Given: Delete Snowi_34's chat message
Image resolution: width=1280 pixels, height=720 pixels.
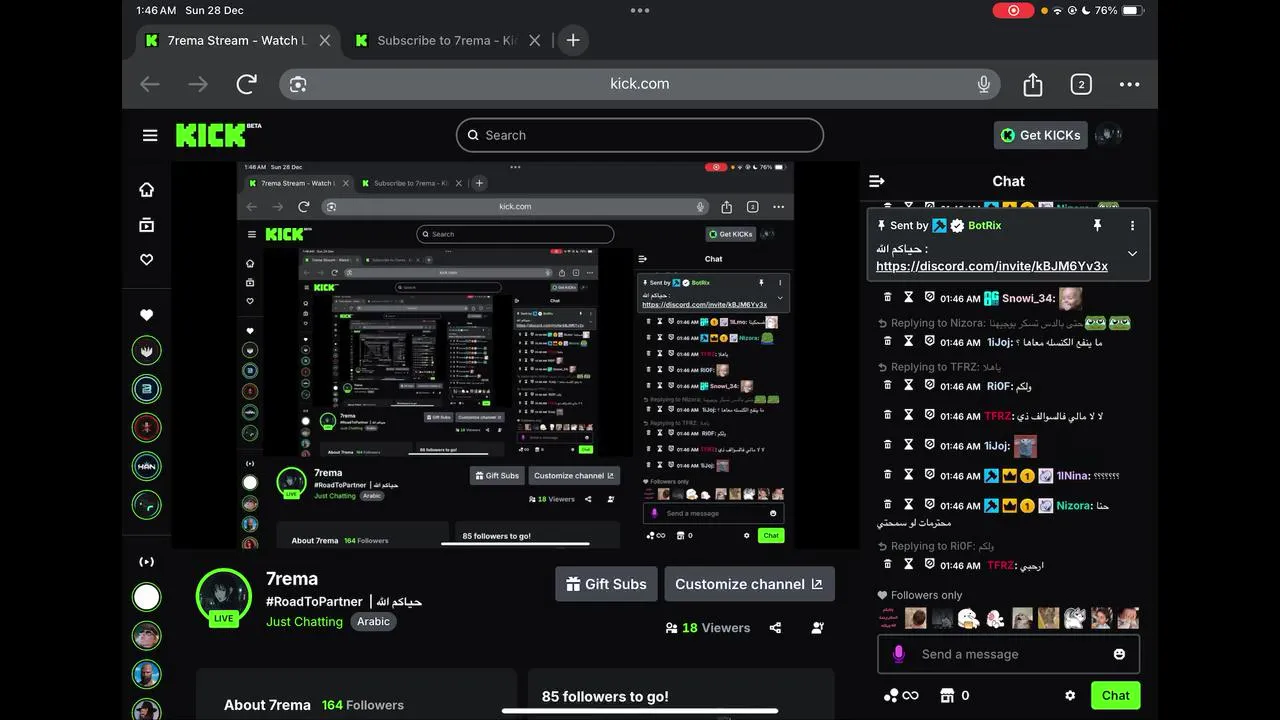Looking at the screenshot, I should pos(887,298).
